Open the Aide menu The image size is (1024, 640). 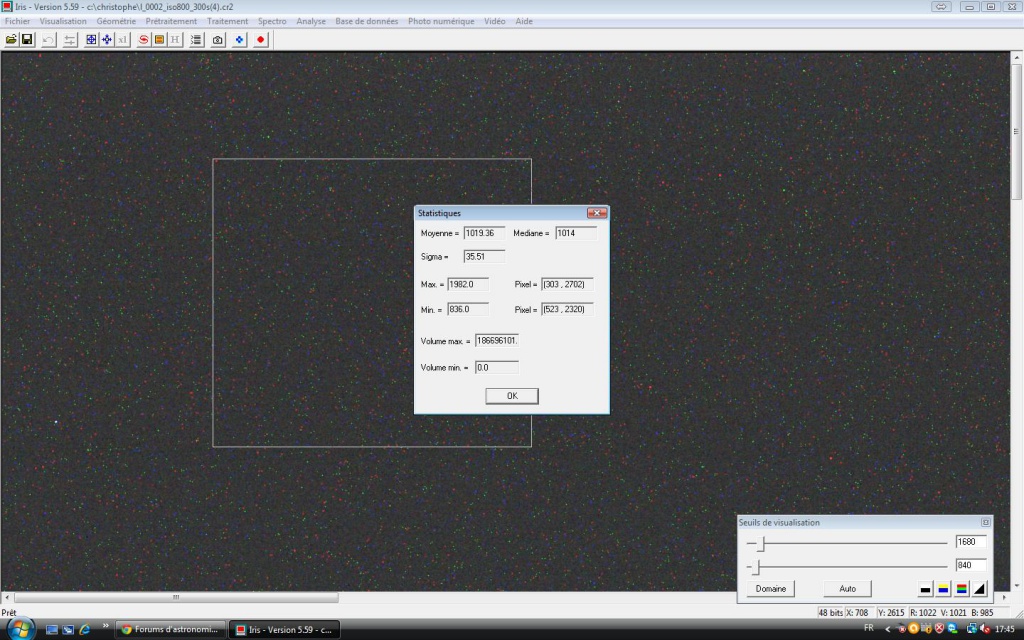tap(524, 22)
